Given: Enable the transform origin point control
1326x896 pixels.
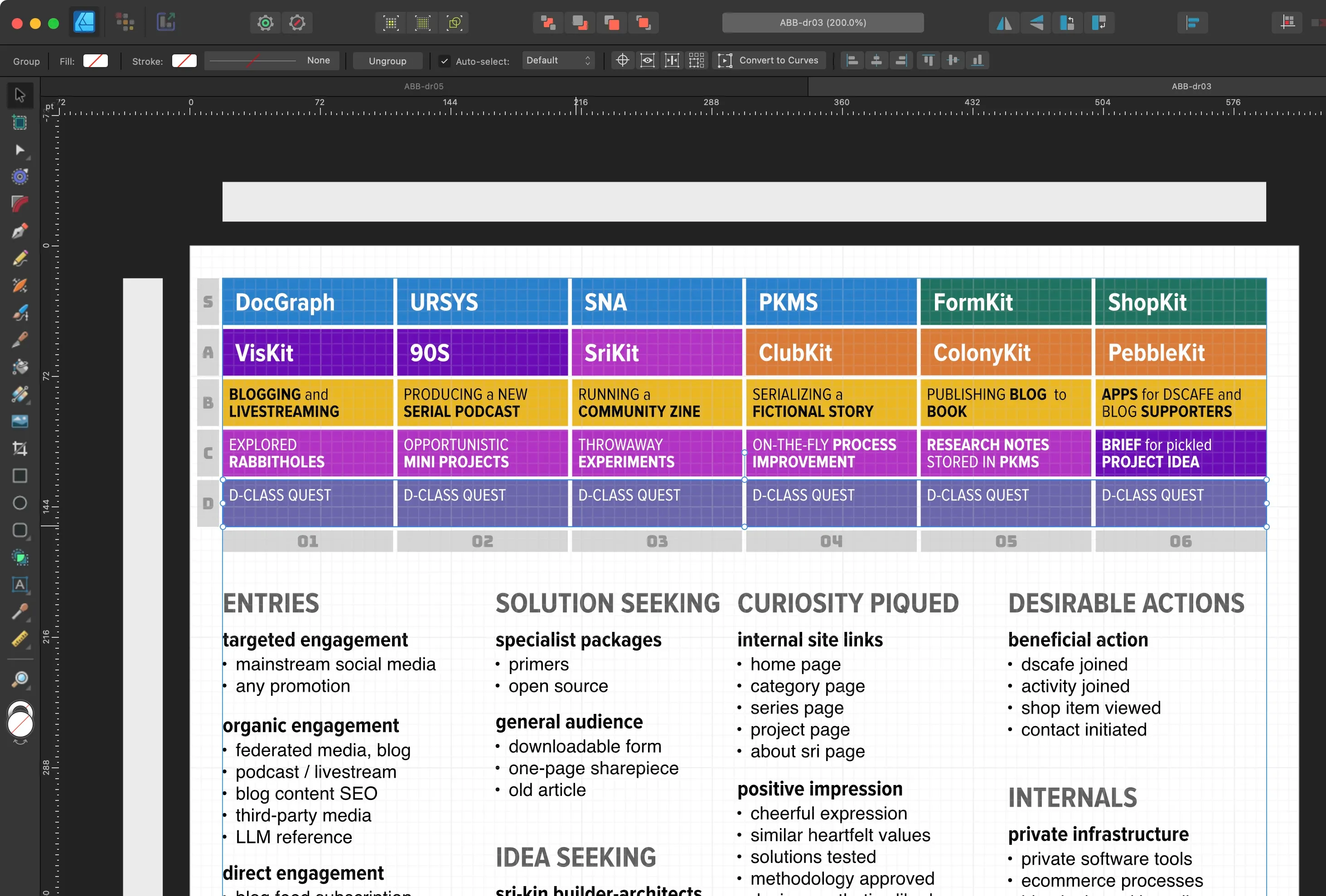Looking at the screenshot, I should tap(622, 60).
